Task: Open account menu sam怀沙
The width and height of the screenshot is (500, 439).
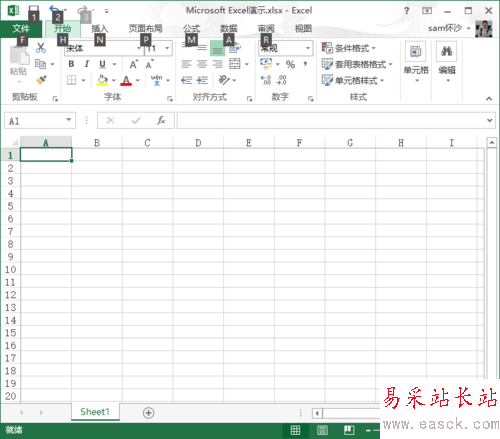Action: tap(449, 28)
